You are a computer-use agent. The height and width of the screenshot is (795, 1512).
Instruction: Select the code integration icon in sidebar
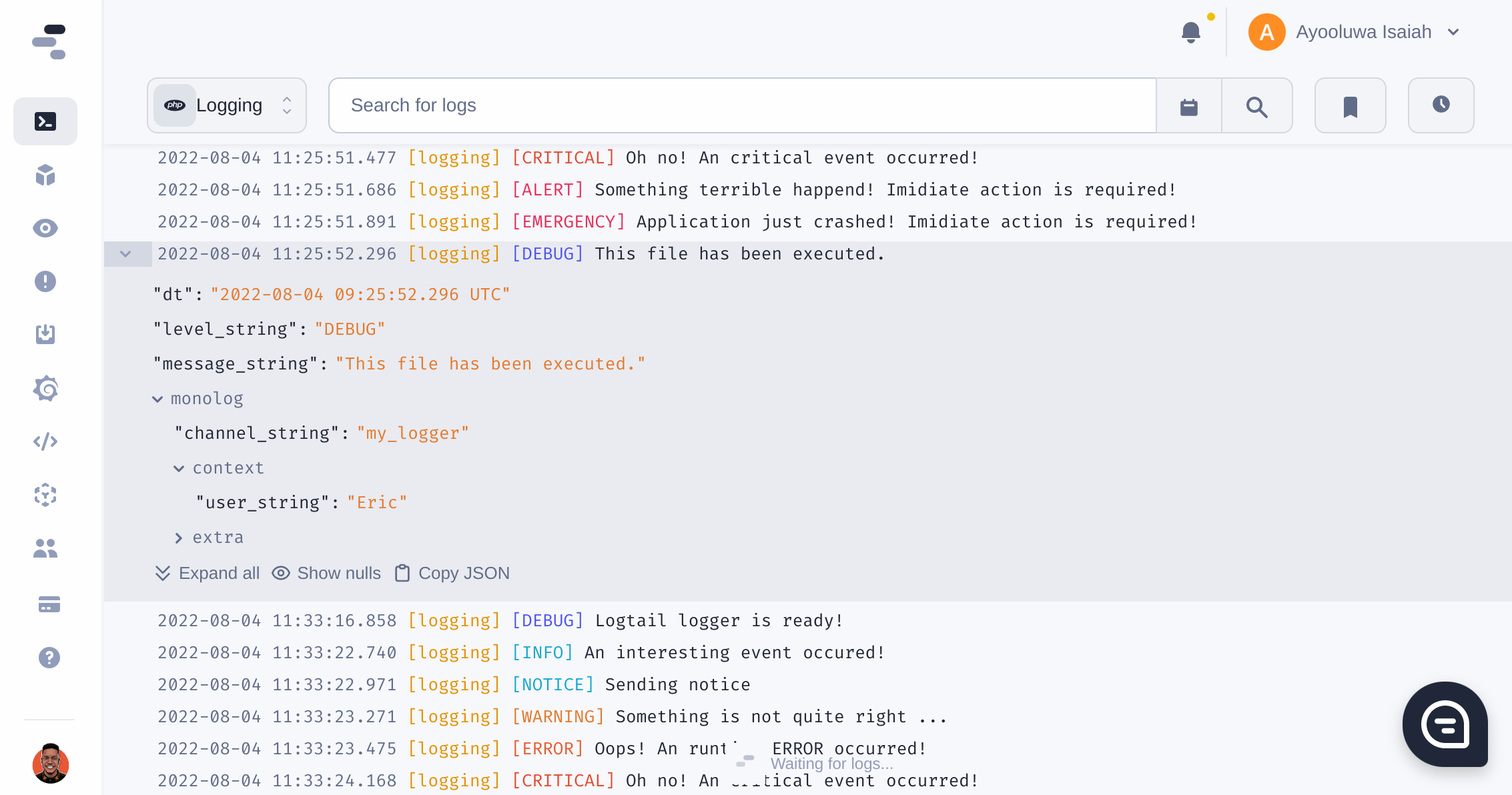[x=45, y=441]
